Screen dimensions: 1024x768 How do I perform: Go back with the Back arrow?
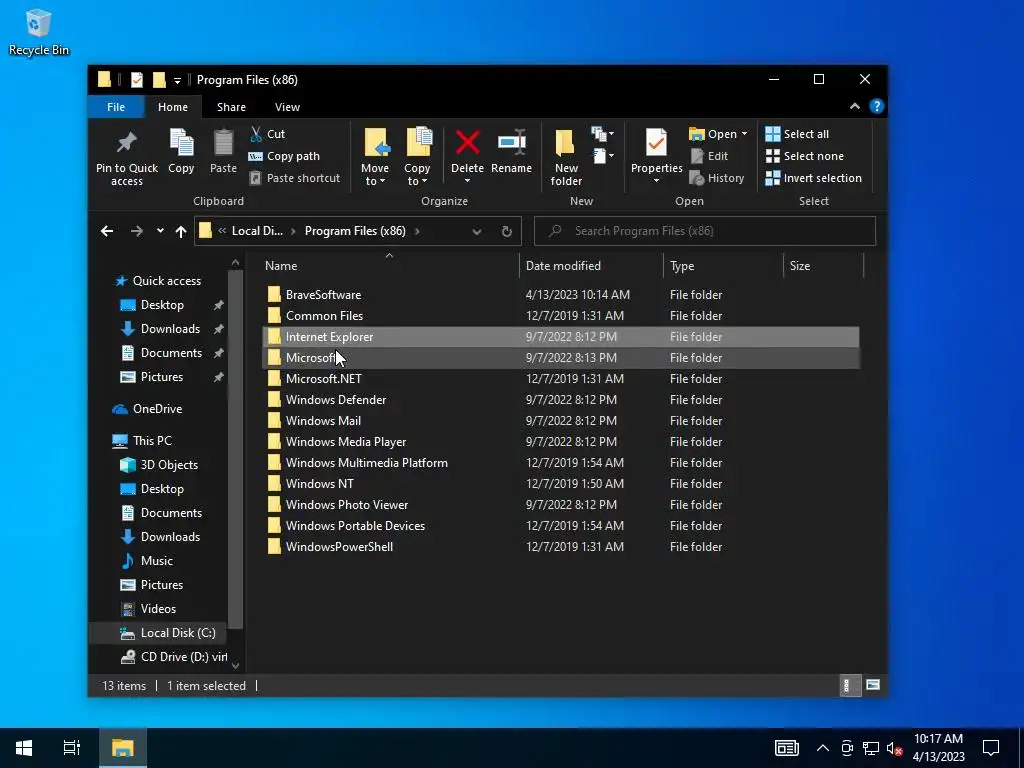107,231
